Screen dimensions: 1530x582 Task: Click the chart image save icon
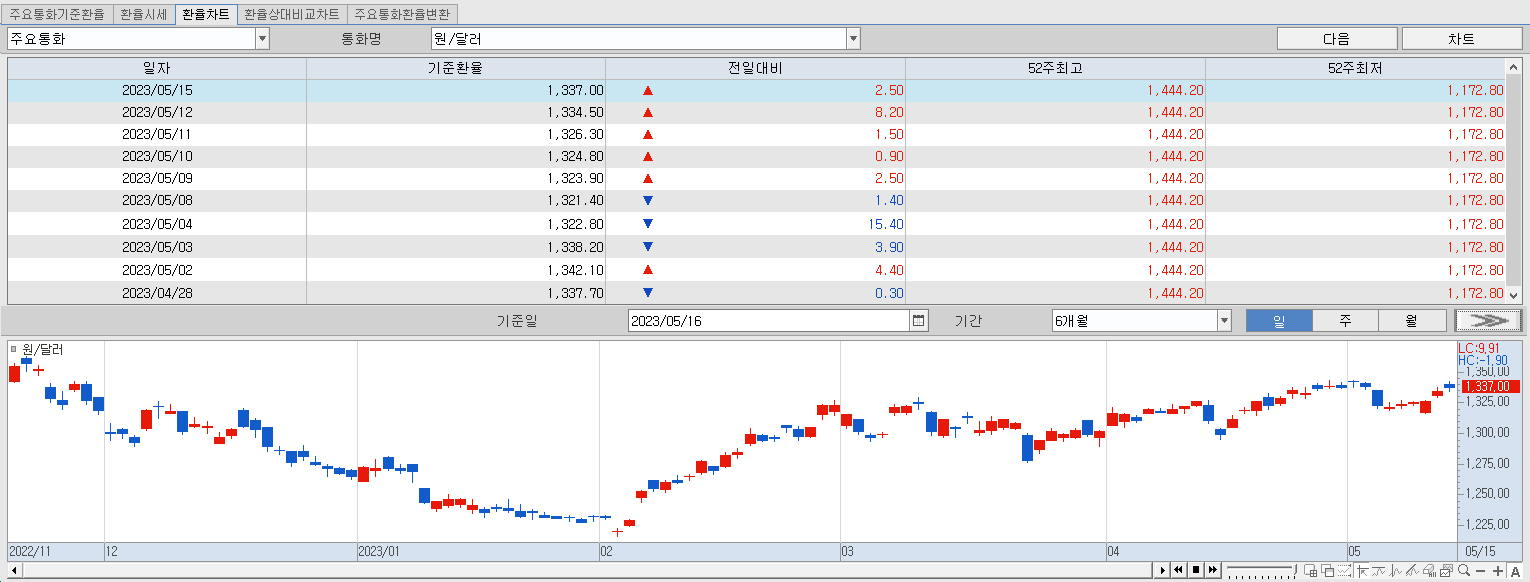tap(1446, 570)
